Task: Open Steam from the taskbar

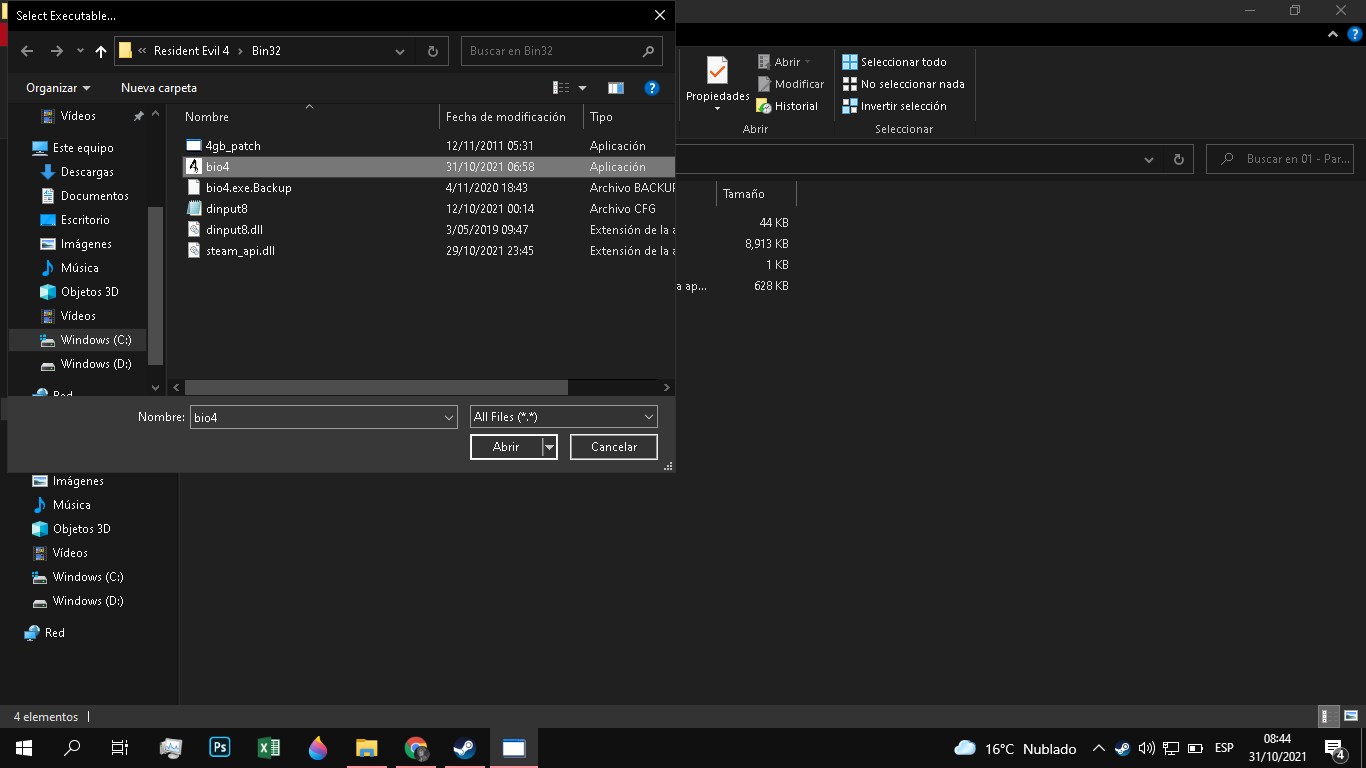Action: click(465, 748)
